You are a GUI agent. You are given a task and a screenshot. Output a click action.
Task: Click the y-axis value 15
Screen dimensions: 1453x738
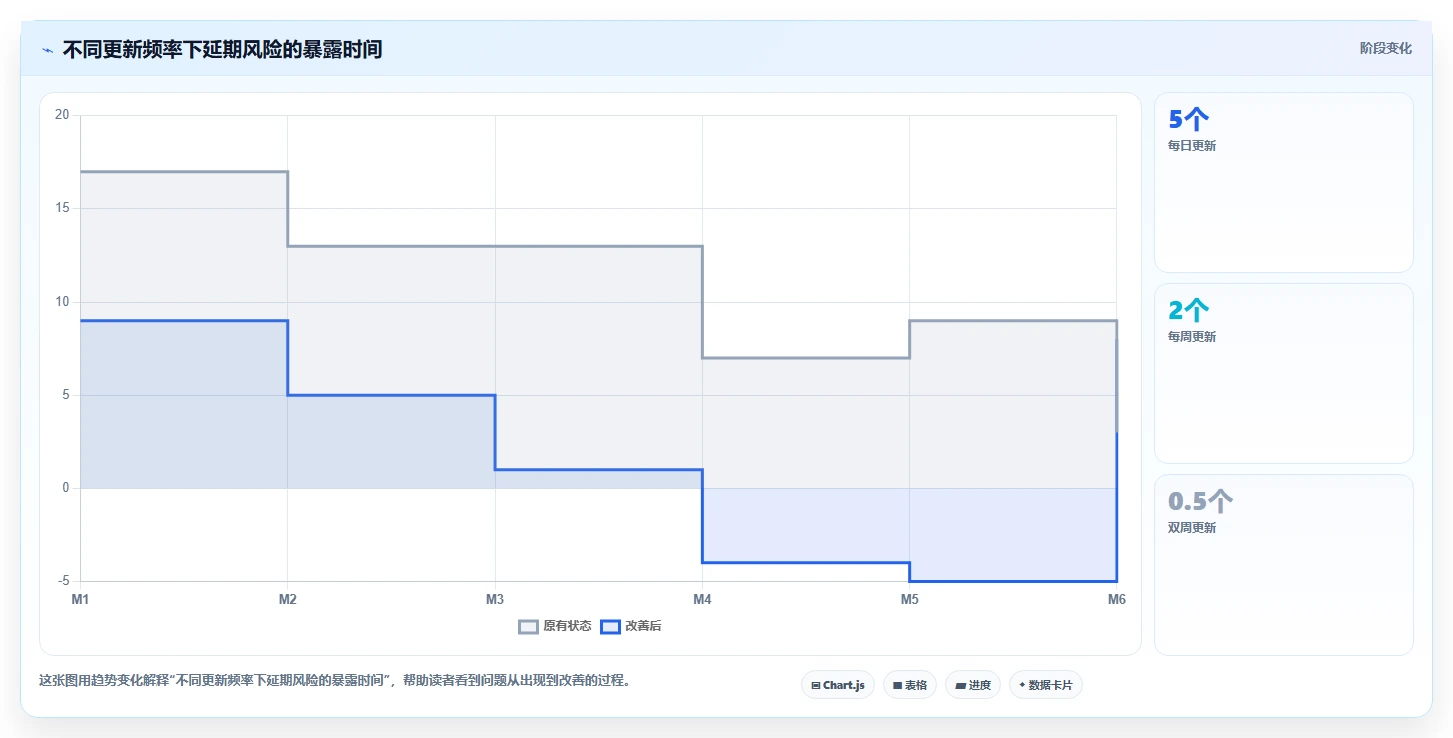[x=62, y=208]
